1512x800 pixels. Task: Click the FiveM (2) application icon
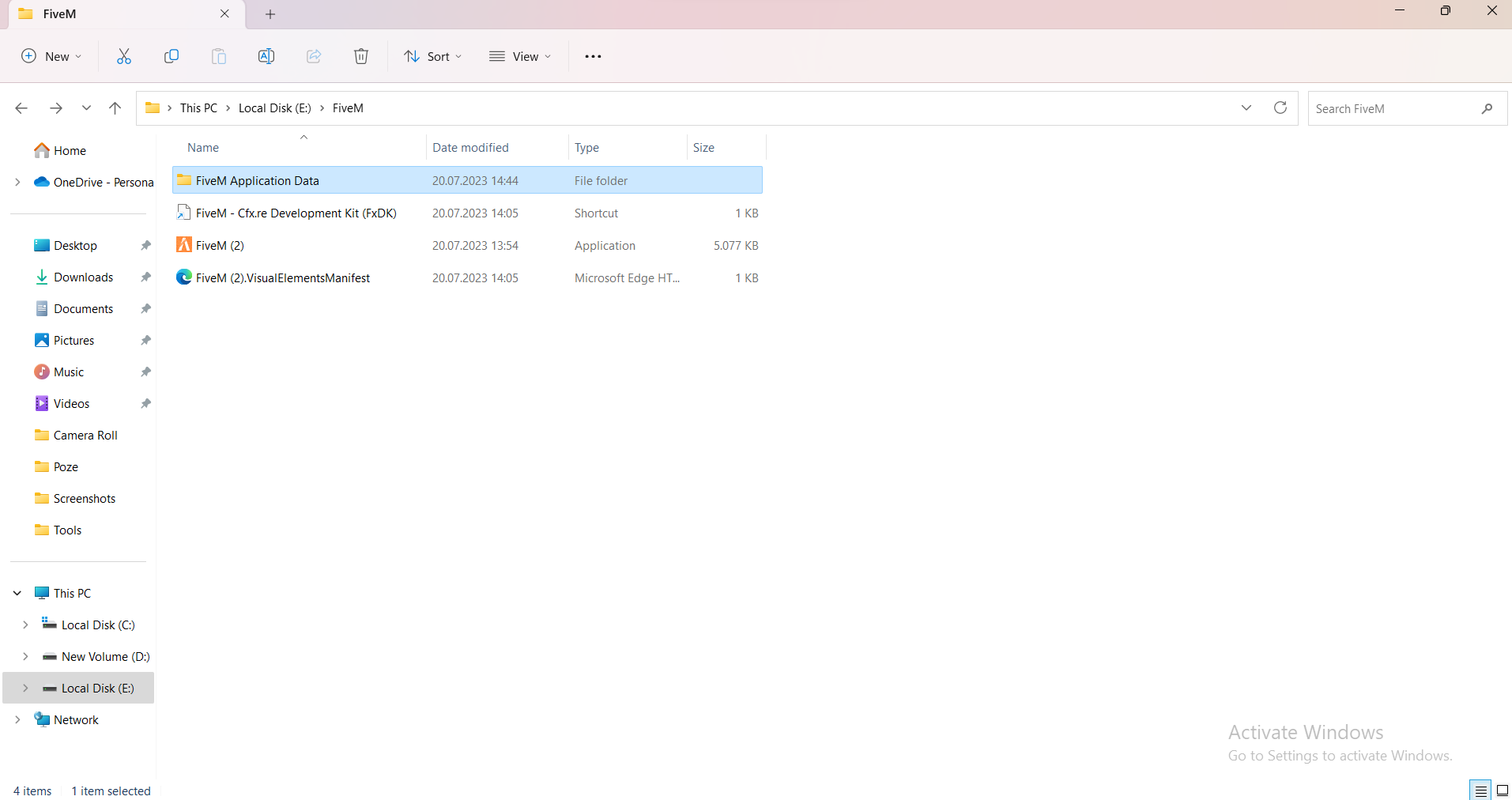coord(184,245)
